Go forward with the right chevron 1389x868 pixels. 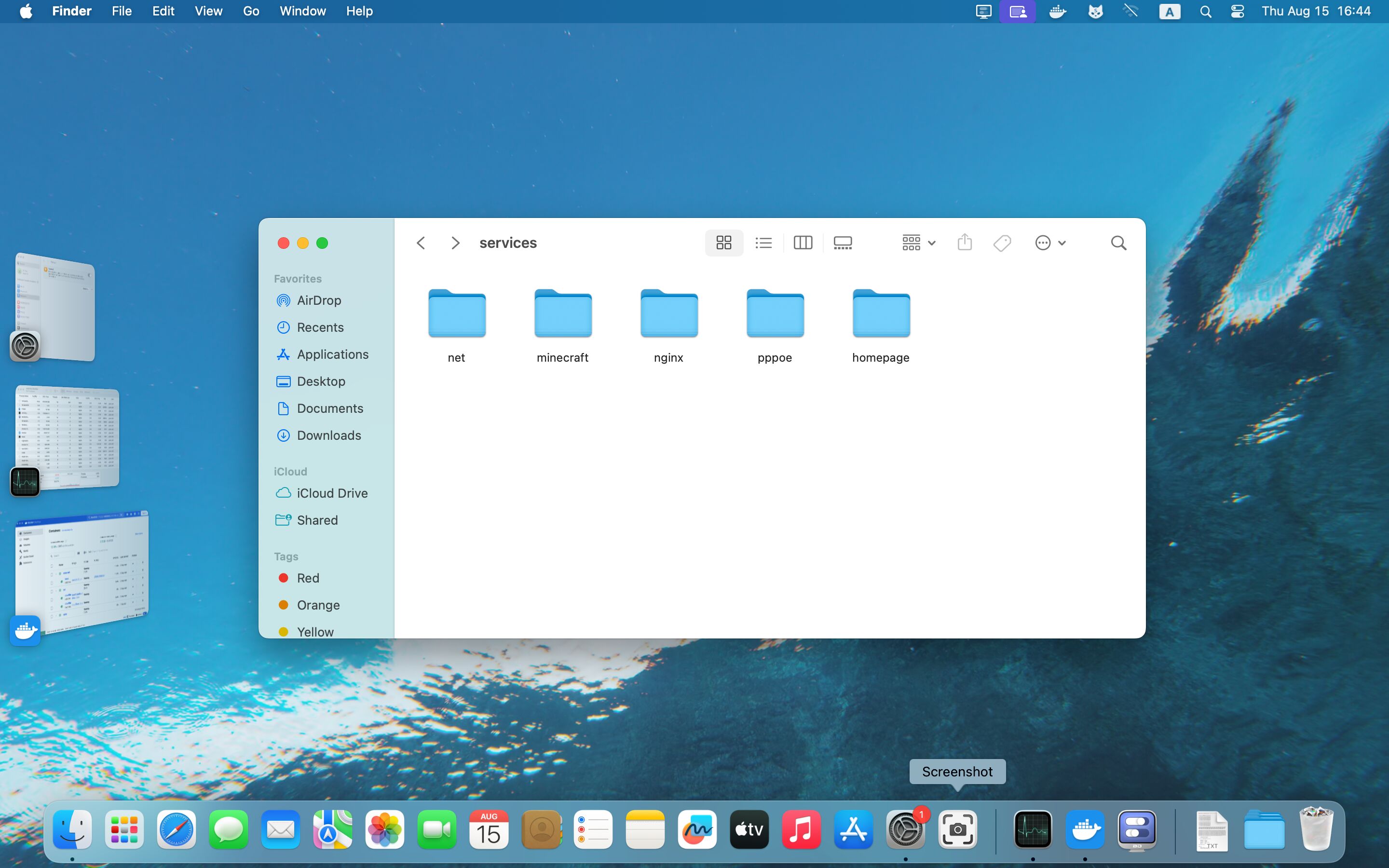tap(455, 243)
